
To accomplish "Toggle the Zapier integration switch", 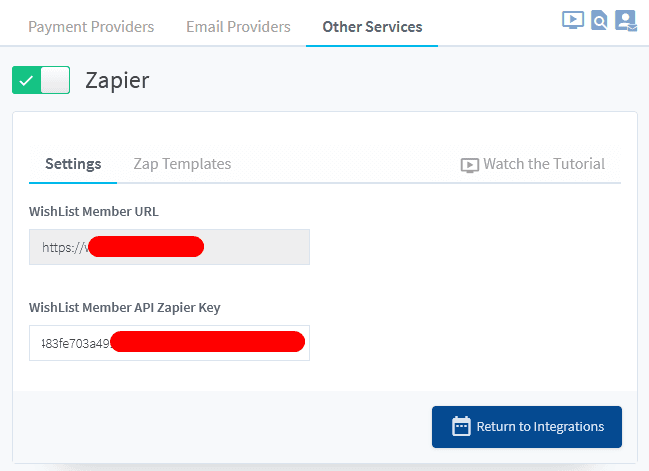I will click(41, 80).
